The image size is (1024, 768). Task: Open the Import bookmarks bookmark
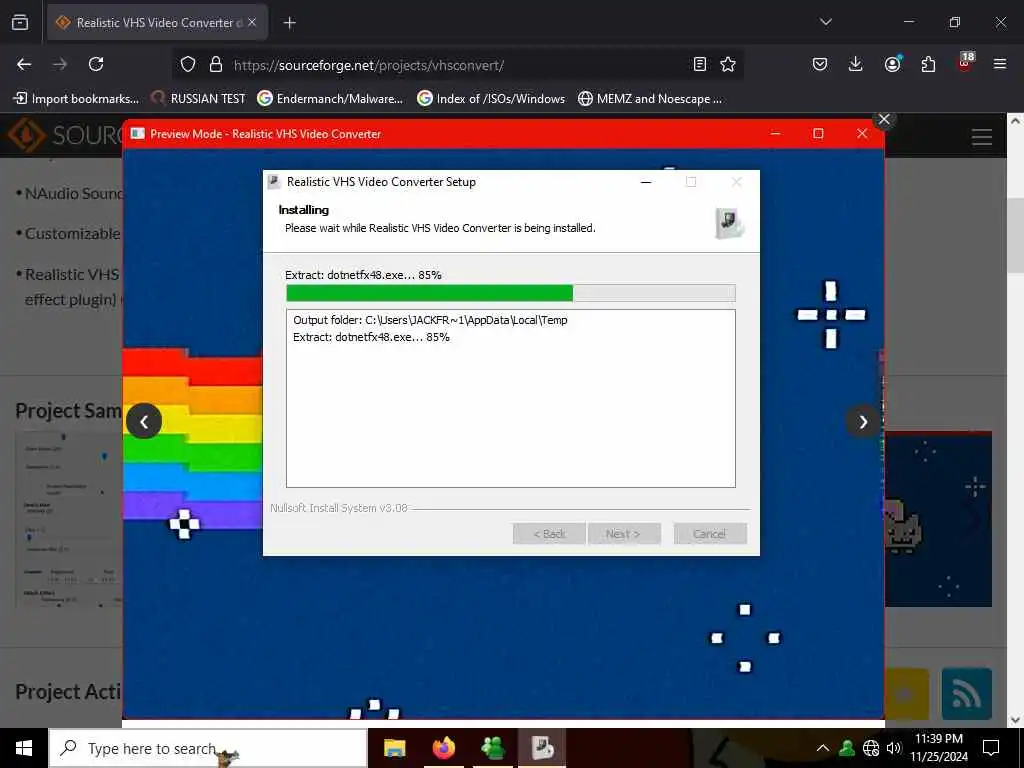tap(76, 99)
